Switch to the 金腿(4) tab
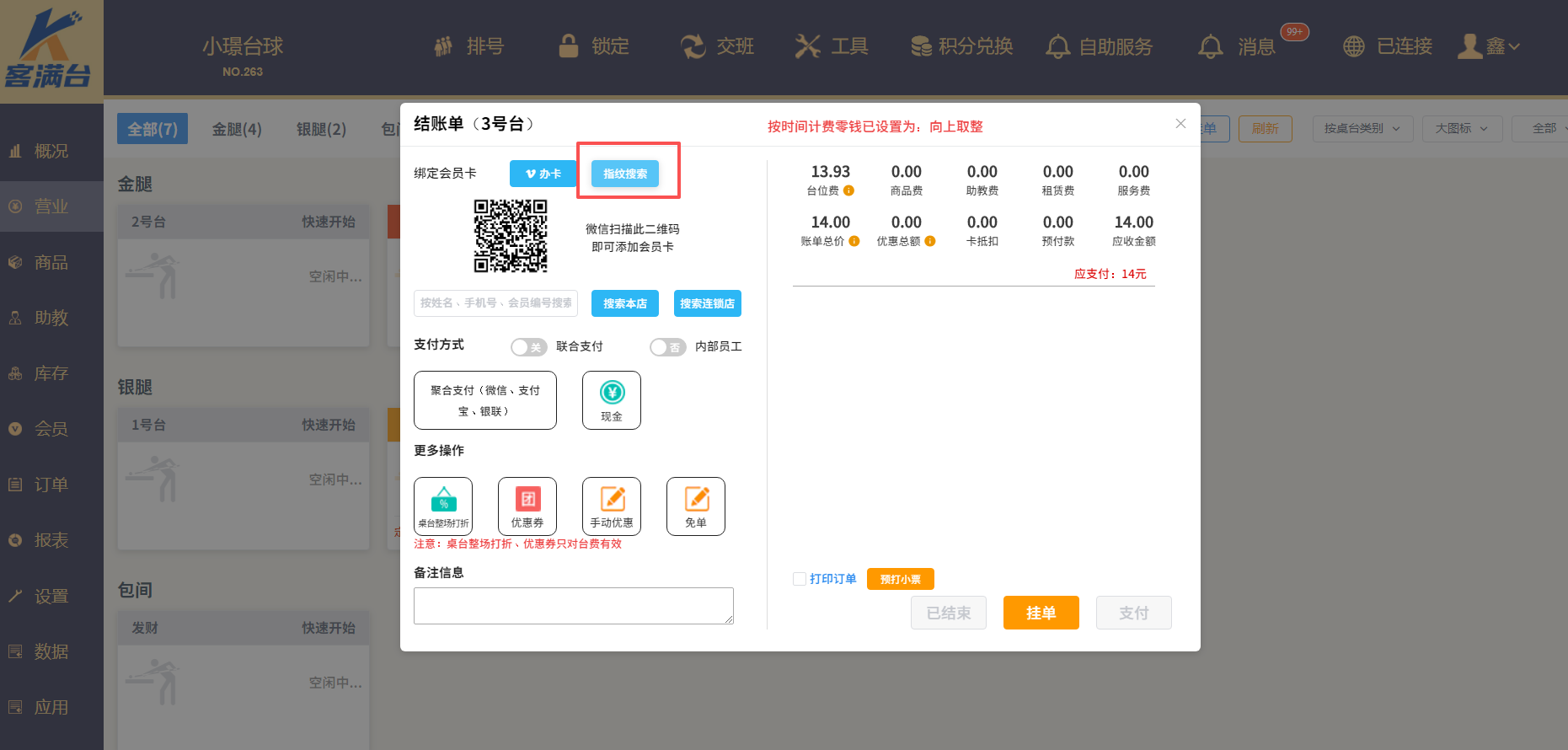This screenshot has width=1568, height=750. pyautogui.click(x=237, y=129)
